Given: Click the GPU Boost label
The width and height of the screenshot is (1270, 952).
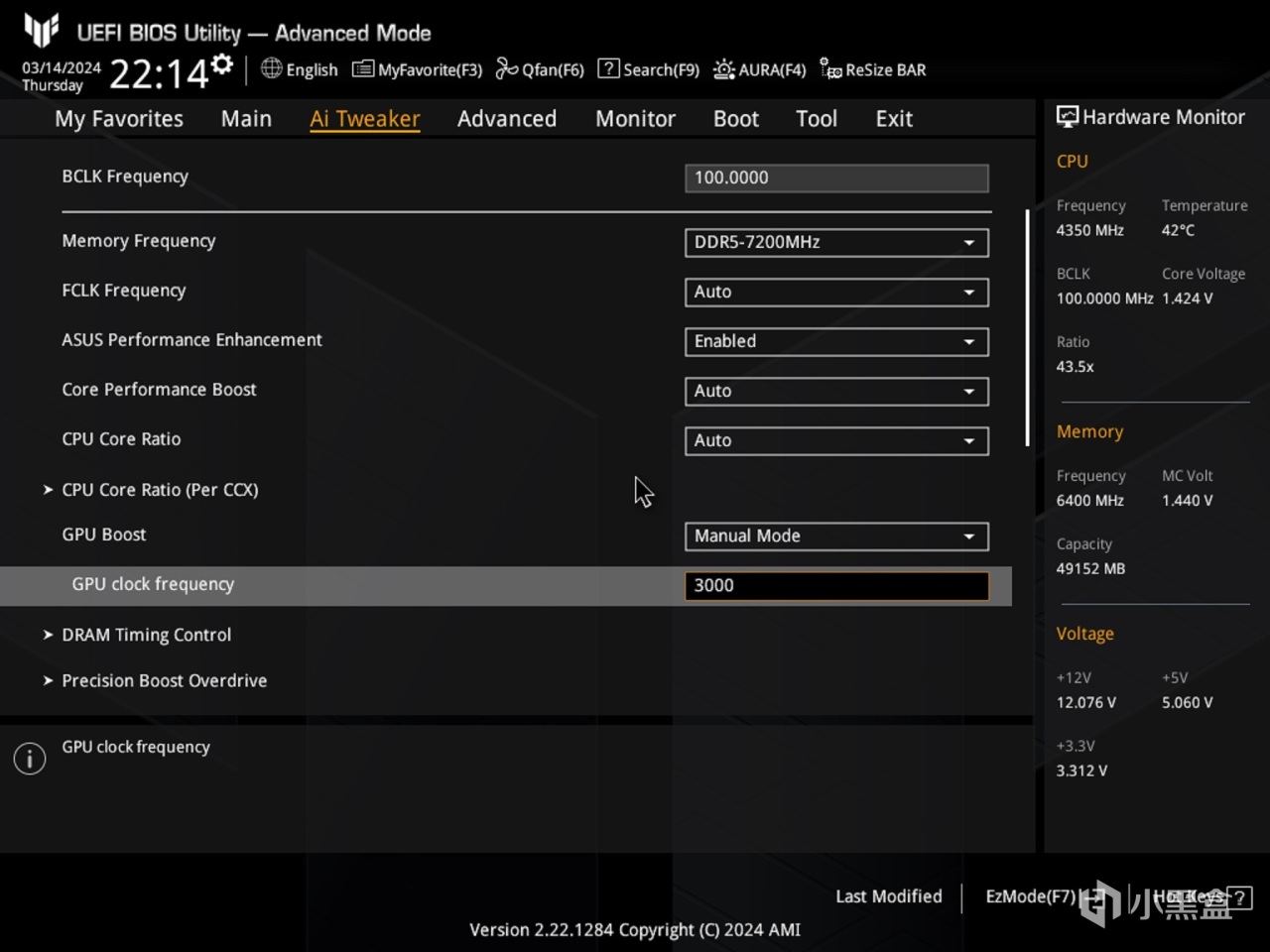Looking at the screenshot, I should [x=104, y=535].
